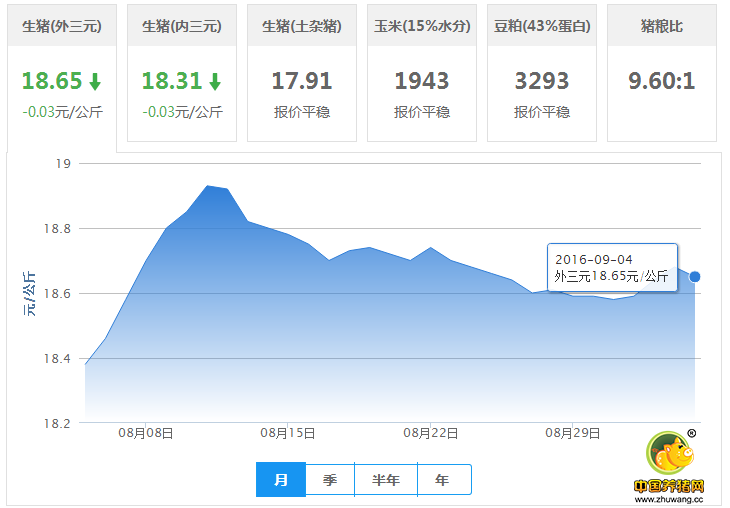Click the 08月22日 date label

[x=431, y=433]
